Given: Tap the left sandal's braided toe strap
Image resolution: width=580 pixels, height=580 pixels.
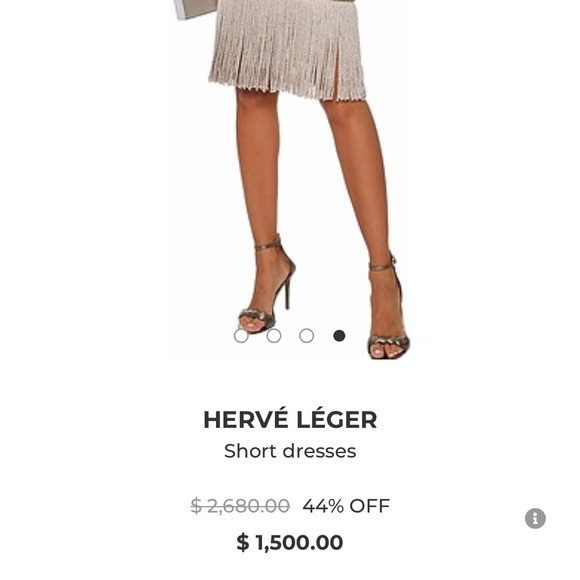Looking at the screenshot, I should tap(255, 317).
